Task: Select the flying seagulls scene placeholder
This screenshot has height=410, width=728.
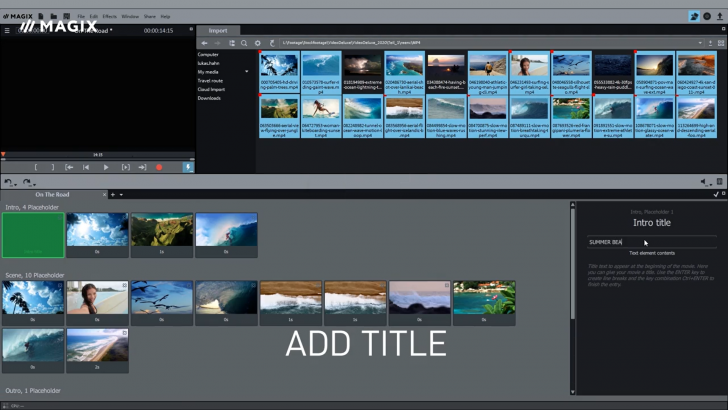Action: 162,302
